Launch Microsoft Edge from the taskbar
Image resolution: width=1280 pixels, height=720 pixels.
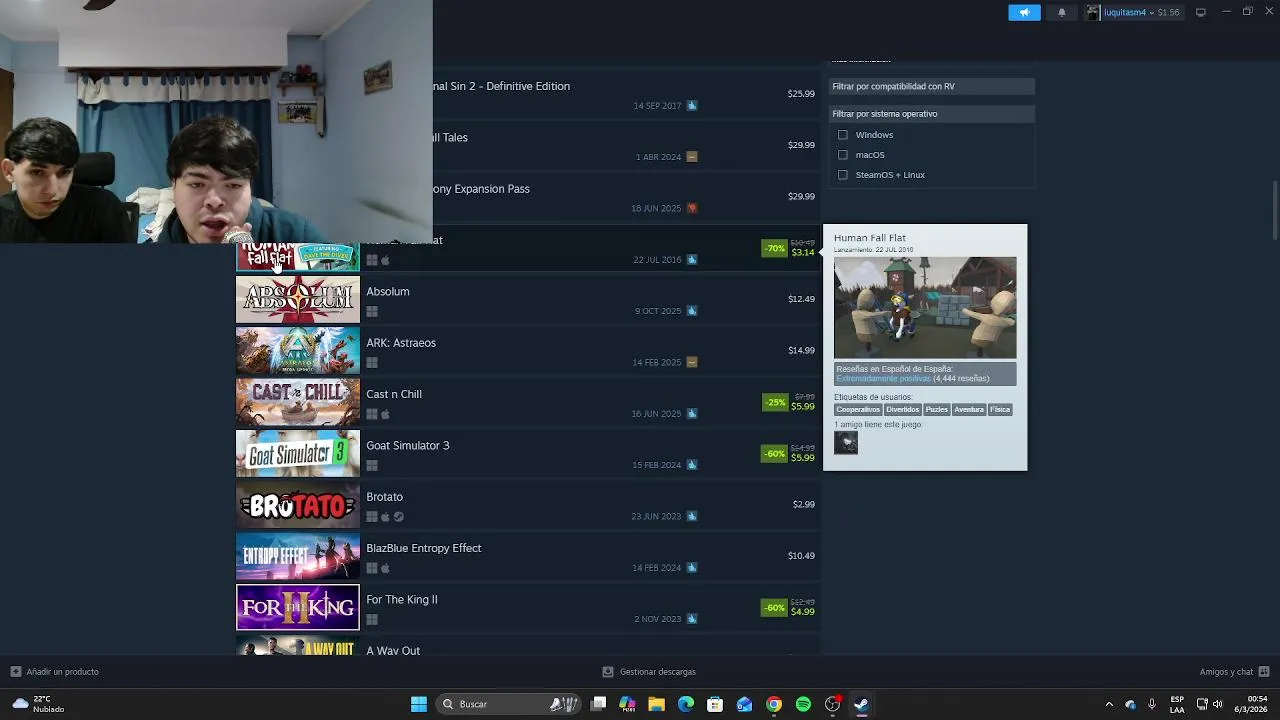[686, 704]
